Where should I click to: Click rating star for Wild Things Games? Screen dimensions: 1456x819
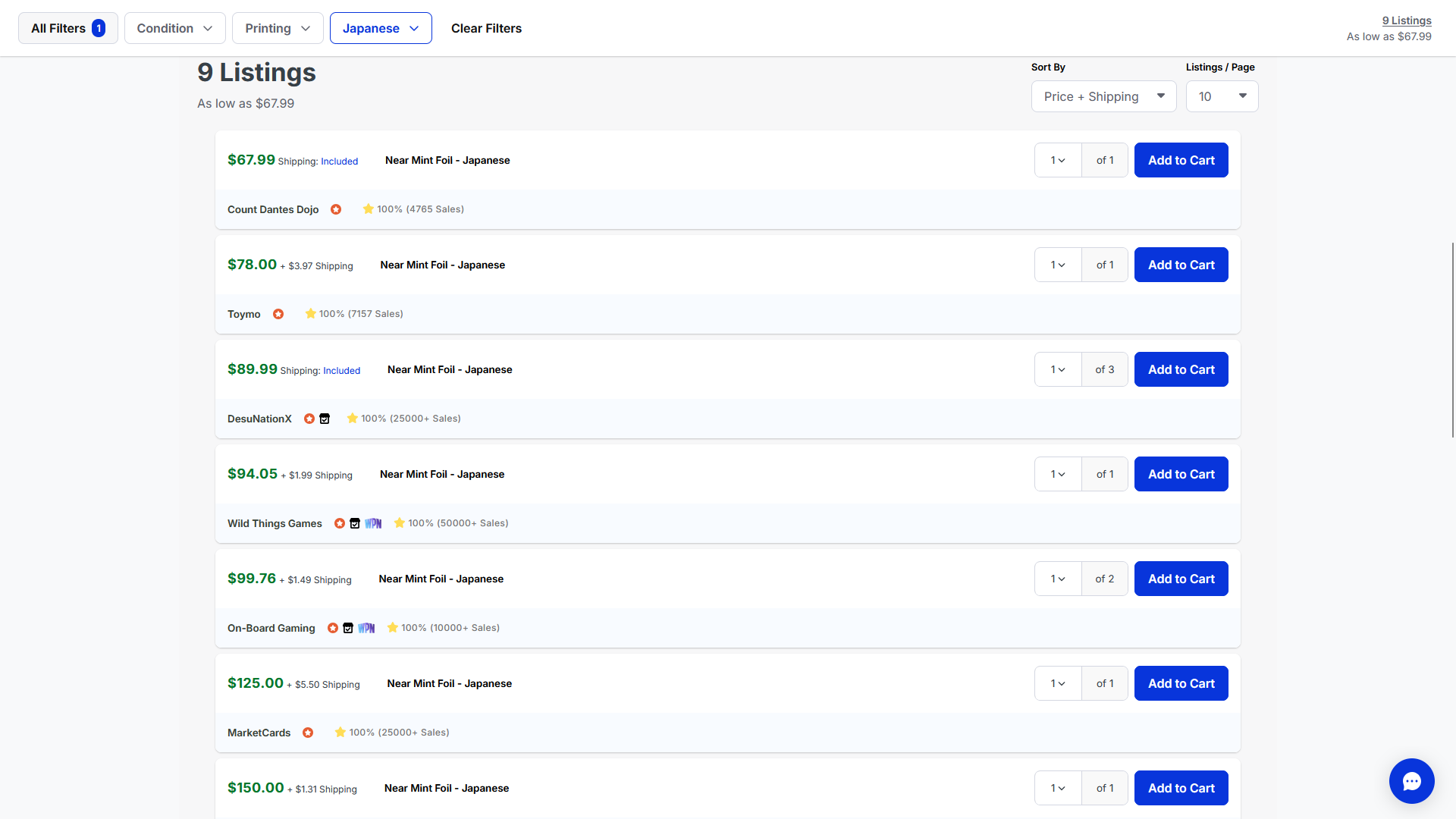399,522
